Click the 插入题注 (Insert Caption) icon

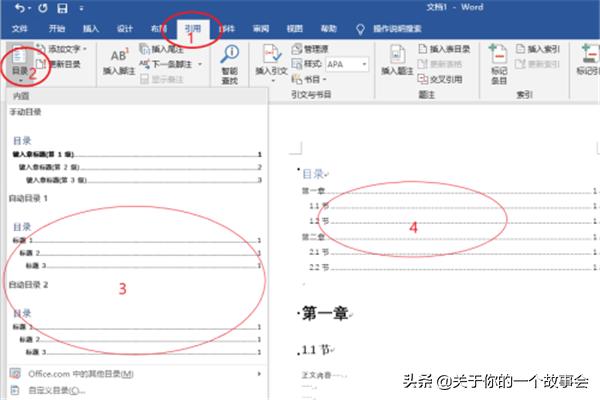coord(394,60)
